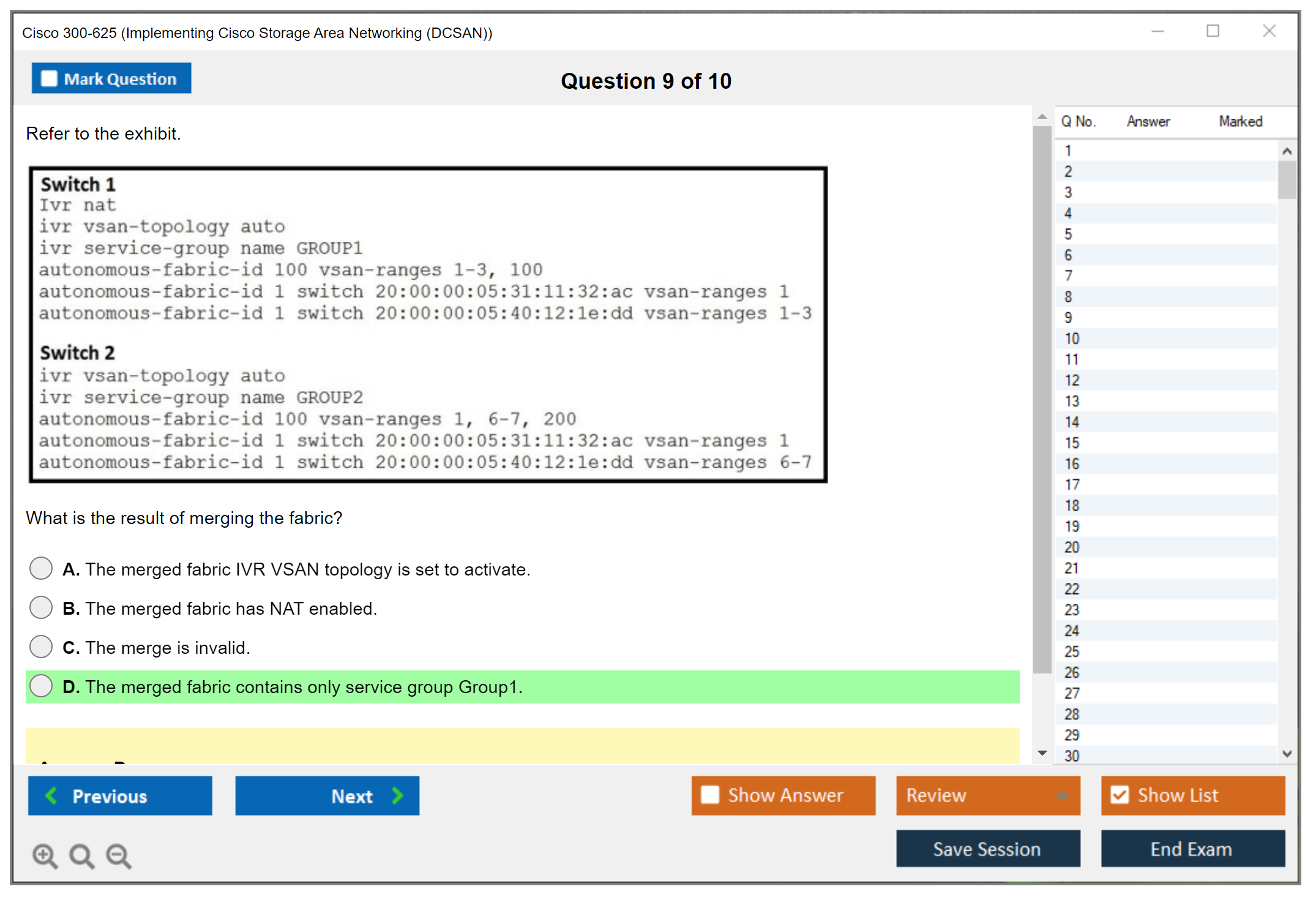Click the zoom in magnifier icon
The image size is (1316, 900).
tap(45, 855)
